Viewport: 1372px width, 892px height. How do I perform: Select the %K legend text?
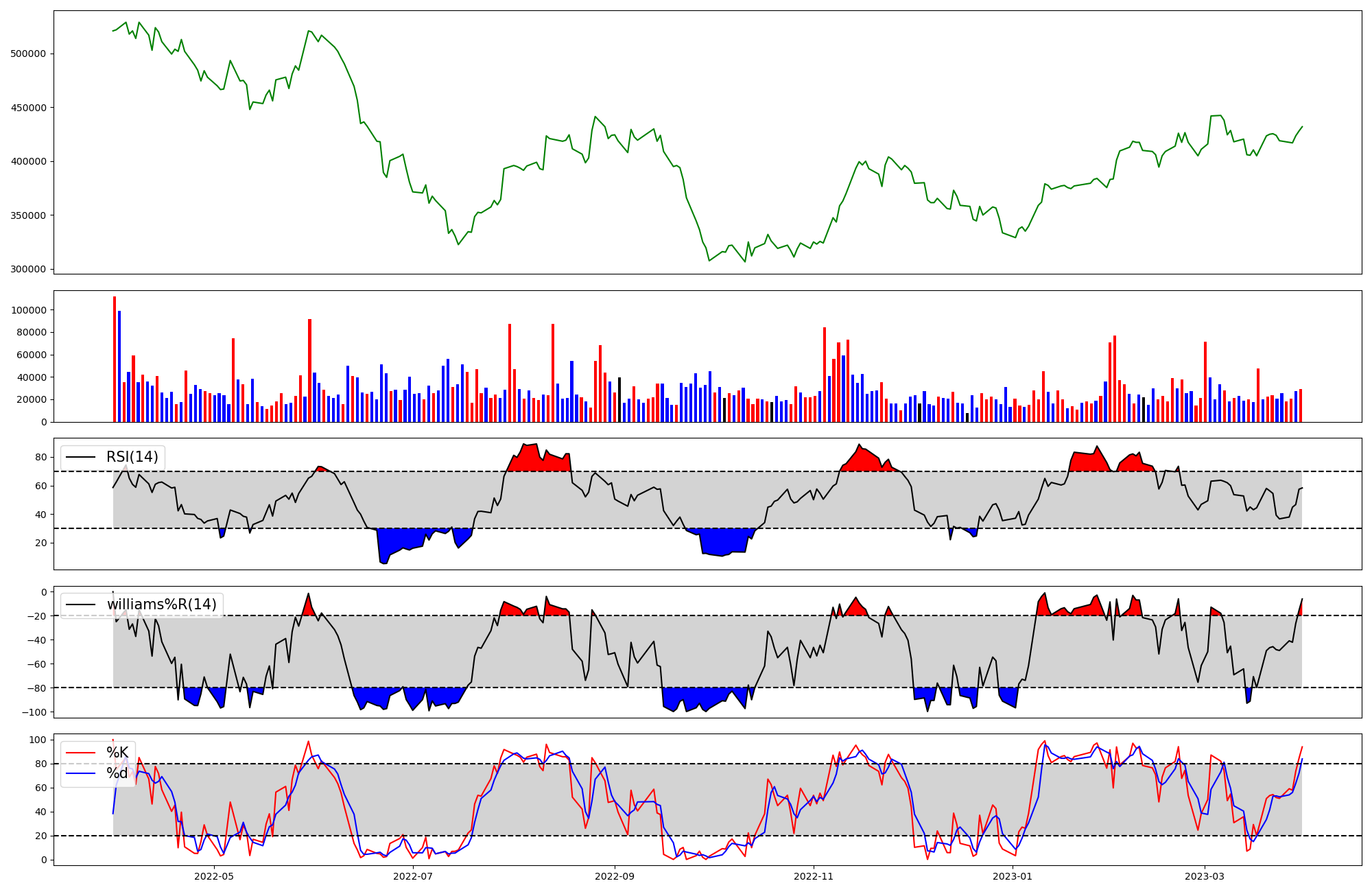click(x=117, y=753)
